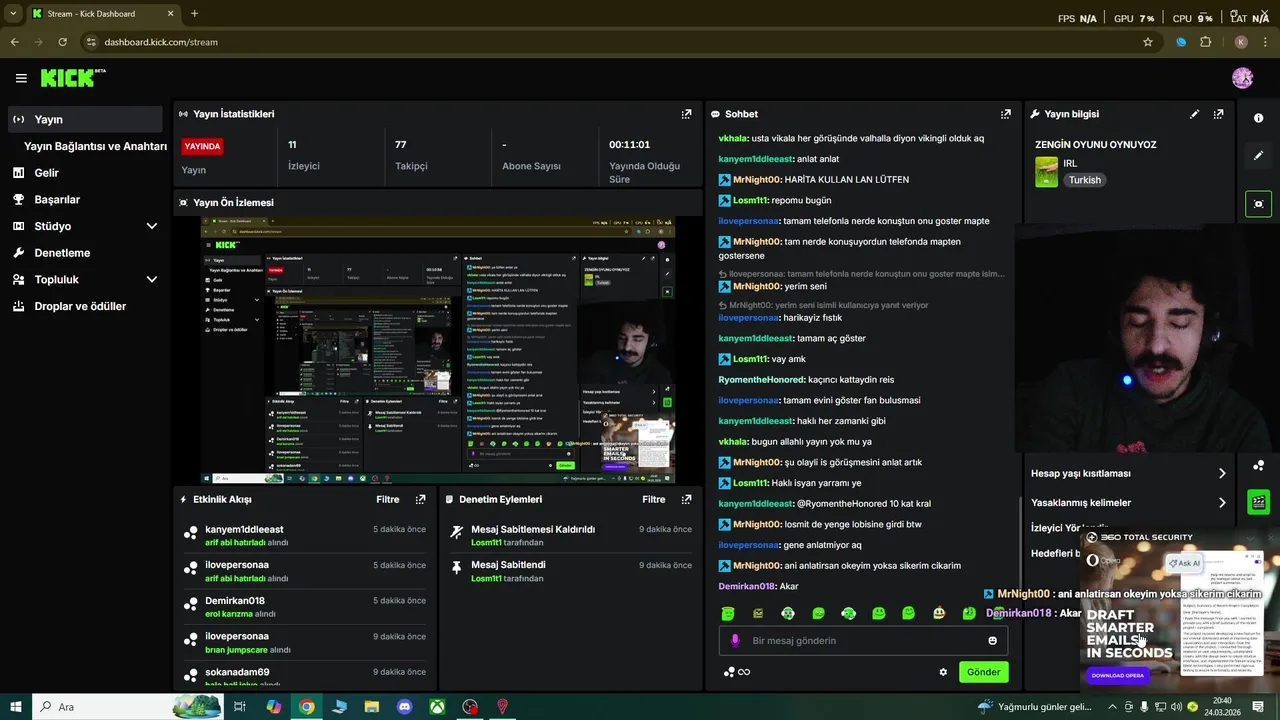Pop out the Yayın İstatistikleri panel
The image size is (1280, 720).
tap(686, 114)
